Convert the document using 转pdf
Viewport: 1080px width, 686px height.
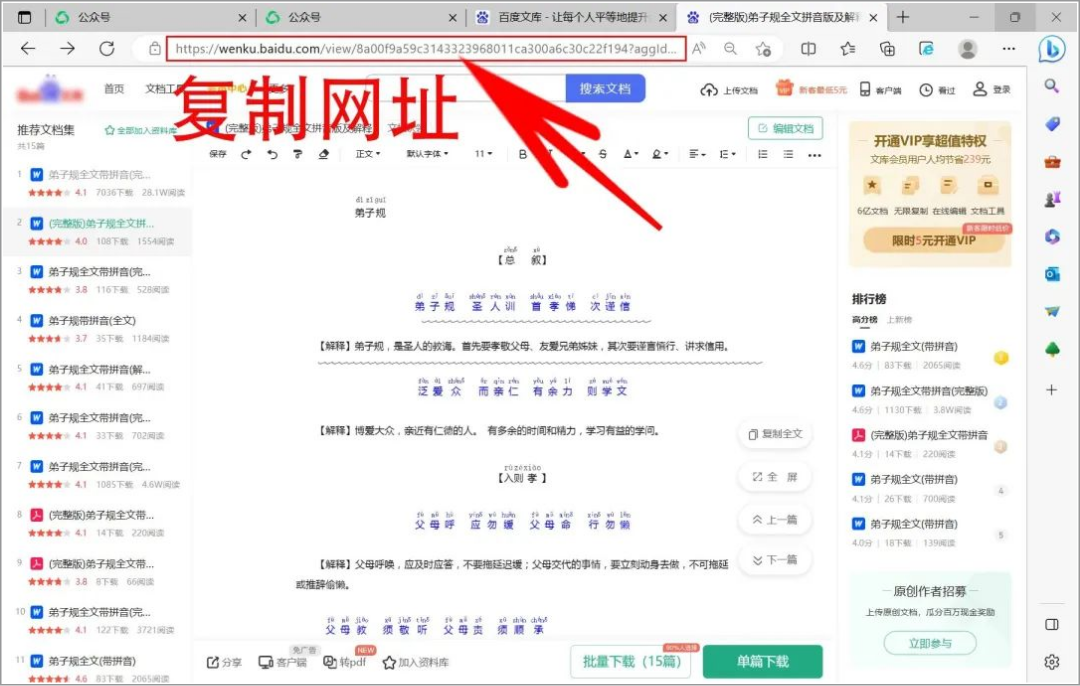point(349,662)
